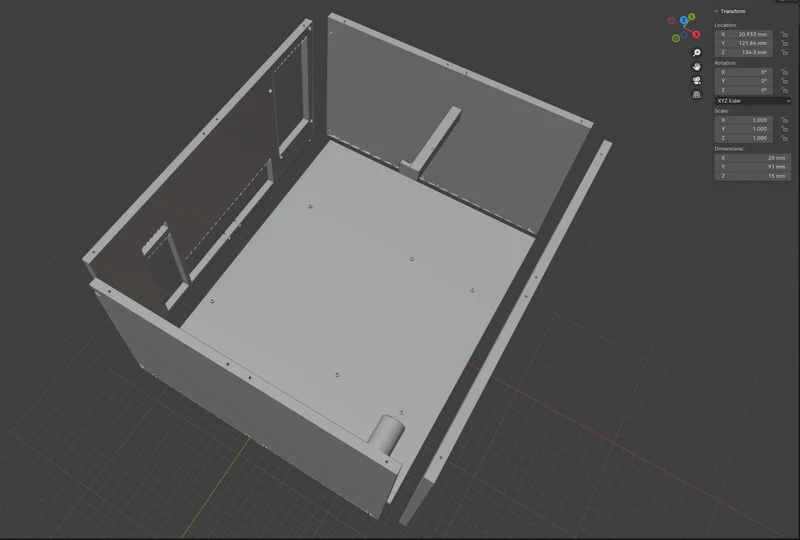Click the blue Z axis gizmo ball
This screenshot has height=540, width=800.
click(x=684, y=20)
